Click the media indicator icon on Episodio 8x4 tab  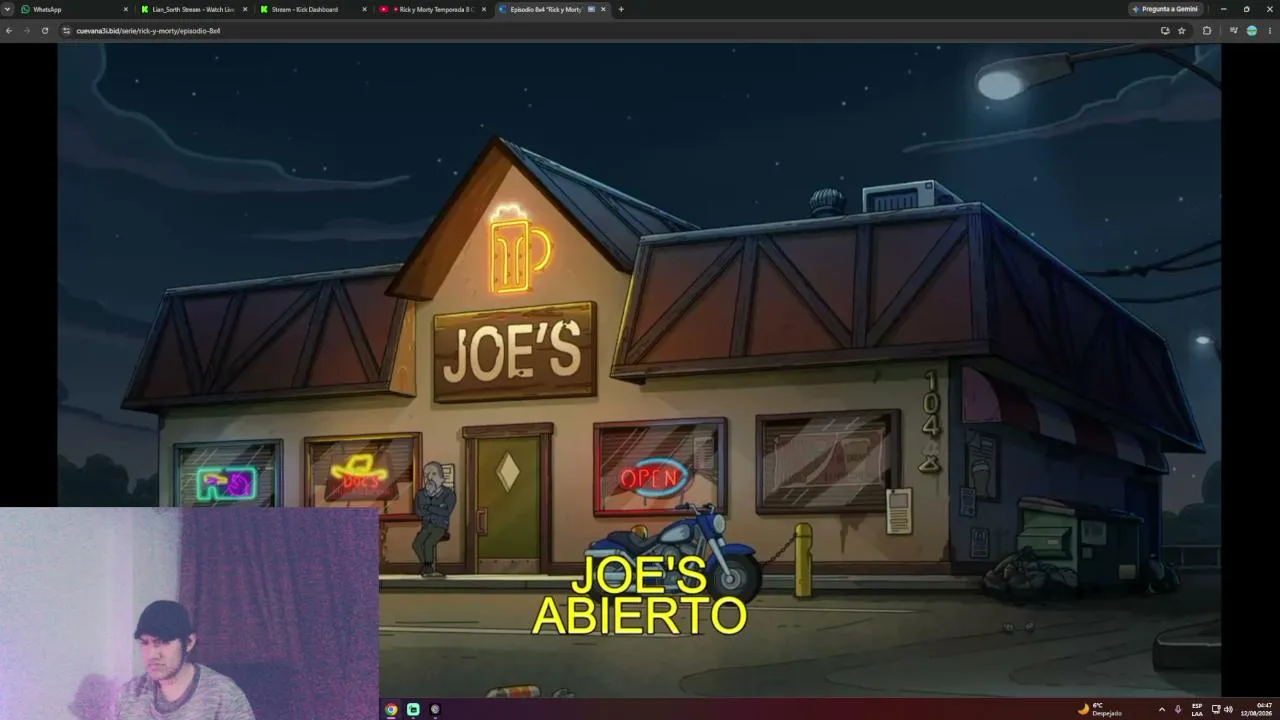click(x=591, y=9)
